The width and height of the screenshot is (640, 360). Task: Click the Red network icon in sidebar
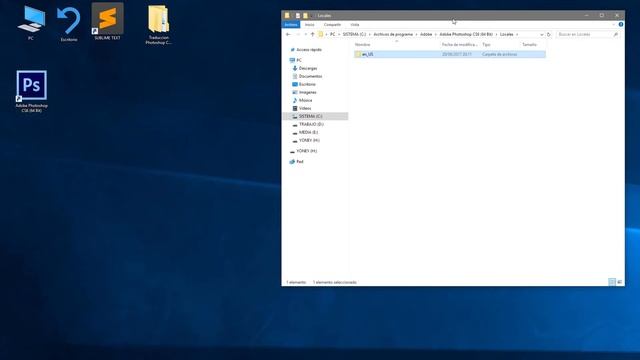[x=292, y=162]
